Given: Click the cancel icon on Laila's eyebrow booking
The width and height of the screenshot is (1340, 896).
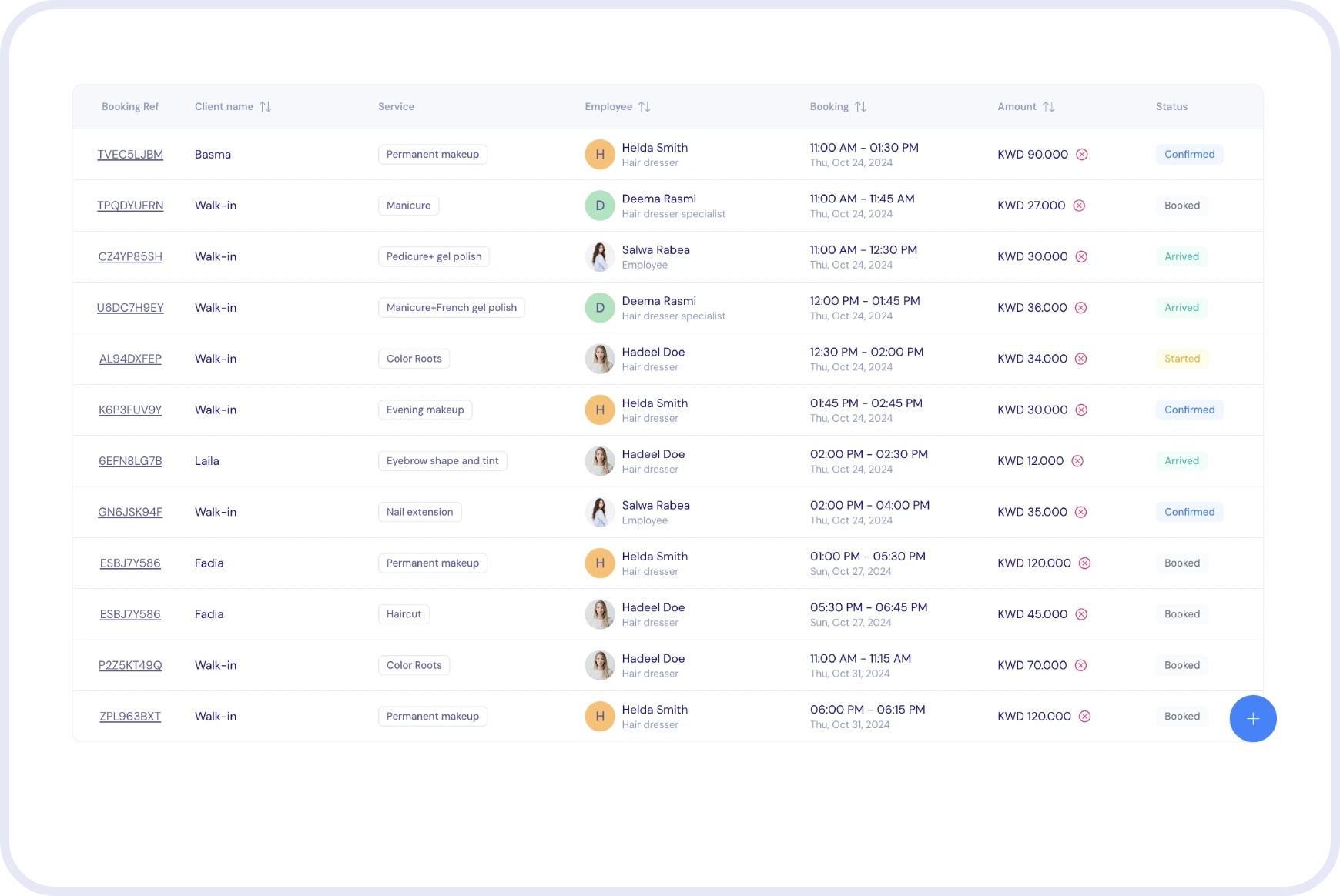Looking at the screenshot, I should click(1076, 460).
